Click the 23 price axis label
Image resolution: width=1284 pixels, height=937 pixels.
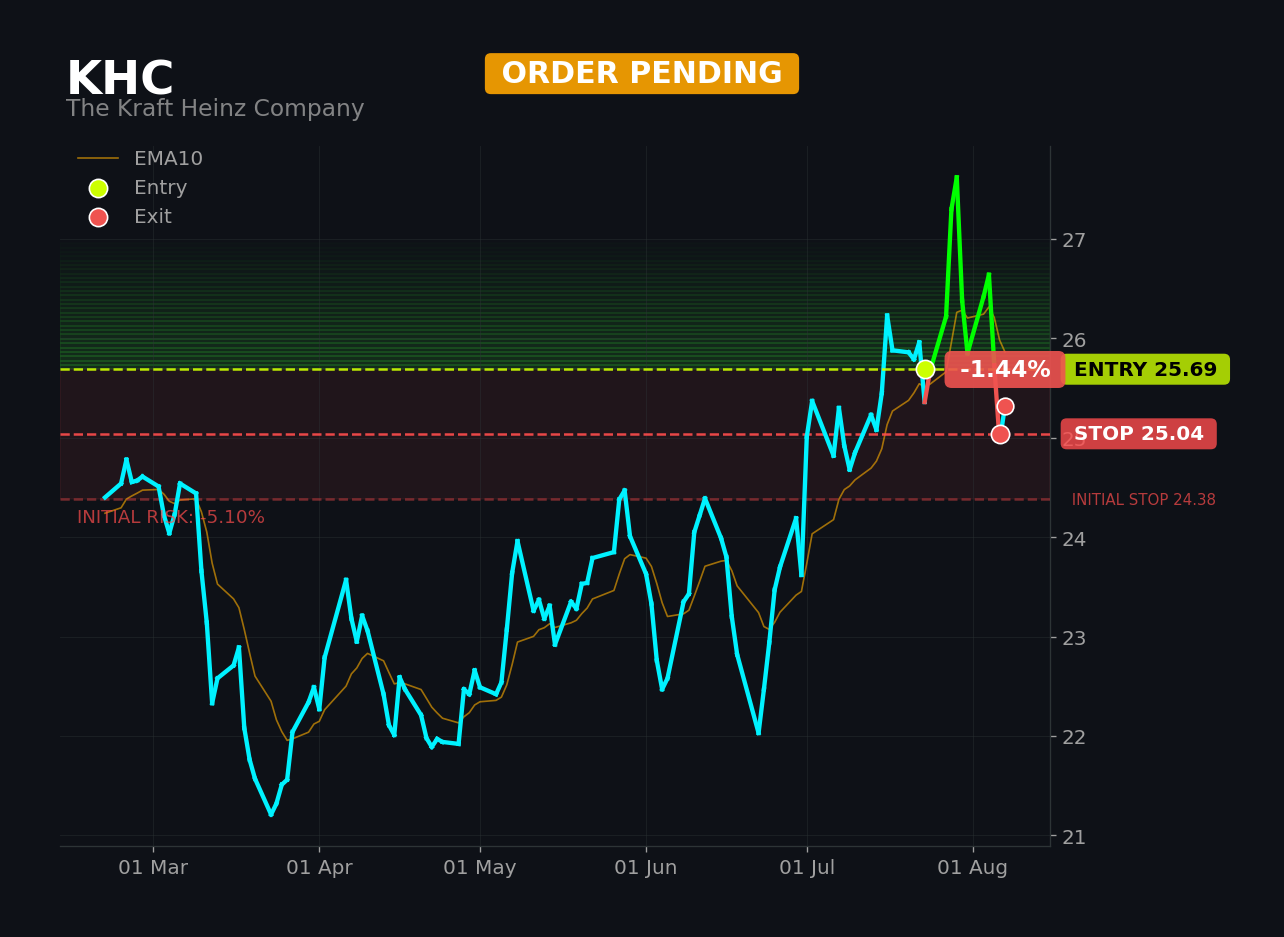tap(1074, 637)
